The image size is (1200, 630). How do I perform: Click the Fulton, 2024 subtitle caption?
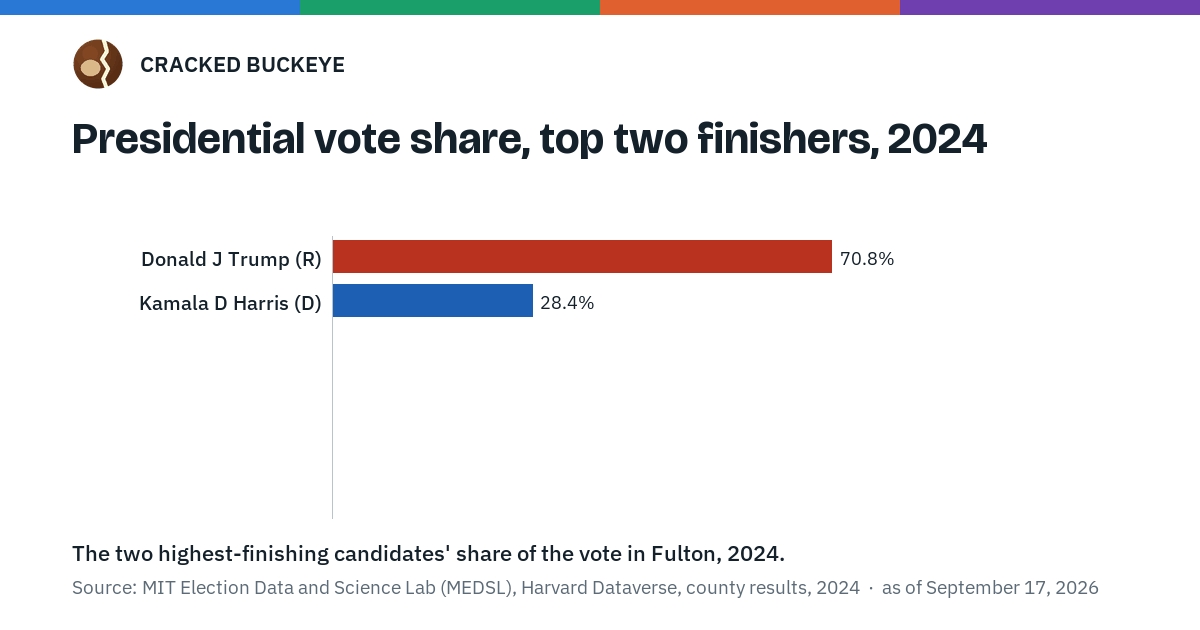point(428,554)
